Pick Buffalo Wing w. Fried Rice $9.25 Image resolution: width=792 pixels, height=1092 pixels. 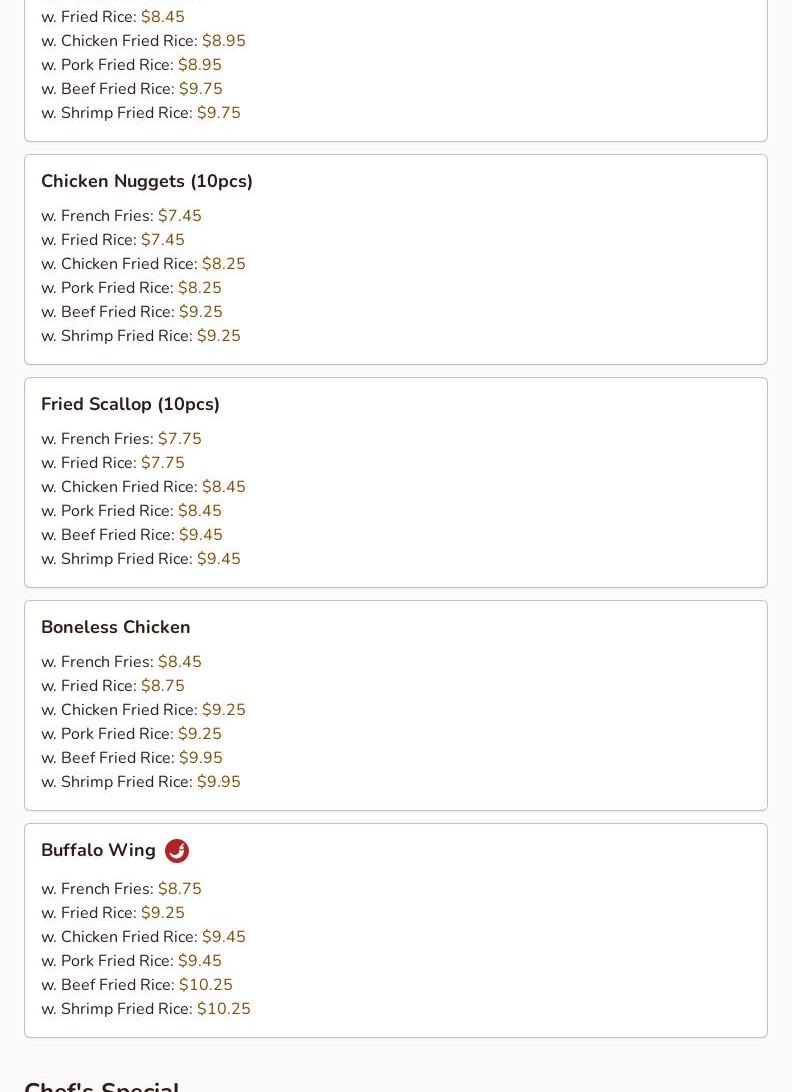(x=113, y=913)
